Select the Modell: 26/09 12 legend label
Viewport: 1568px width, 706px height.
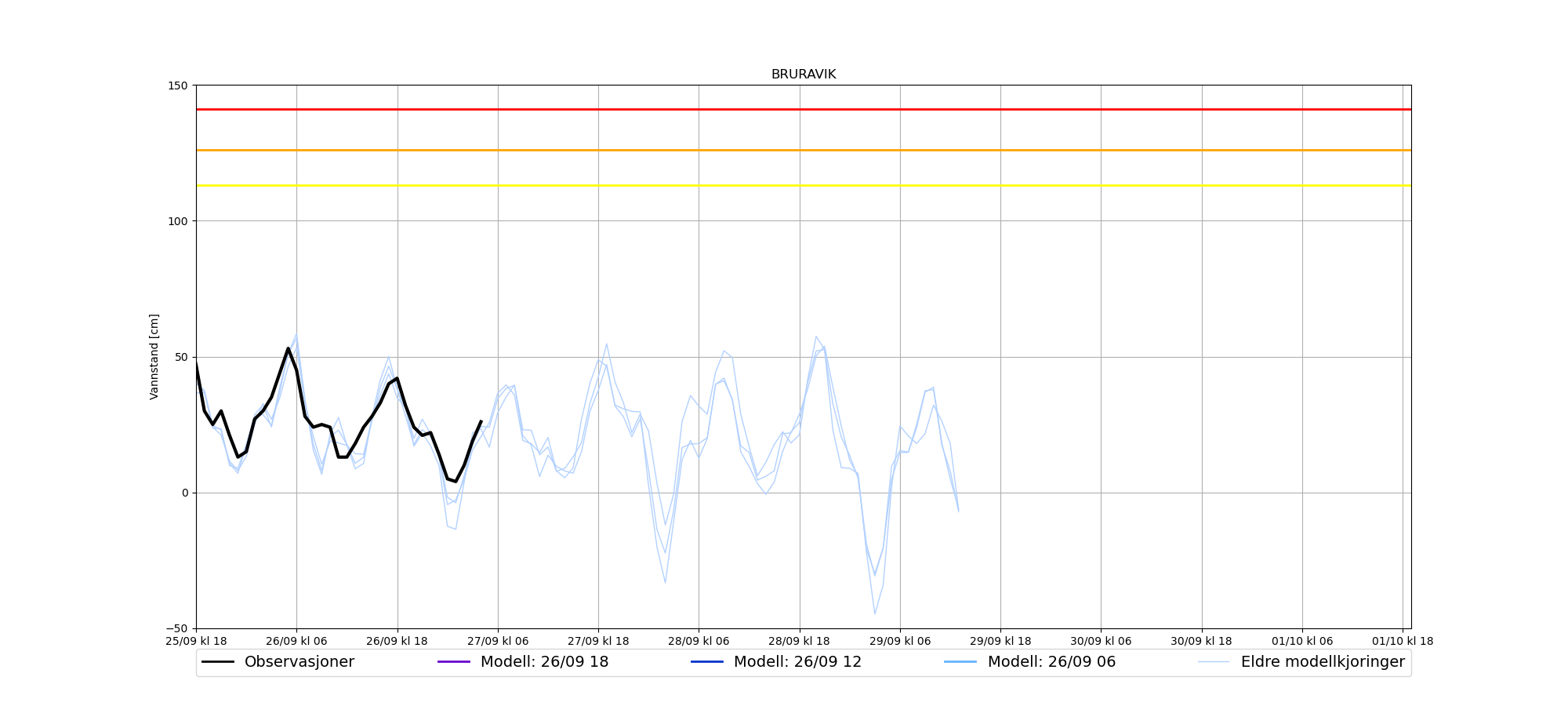[x=797, y=662]
